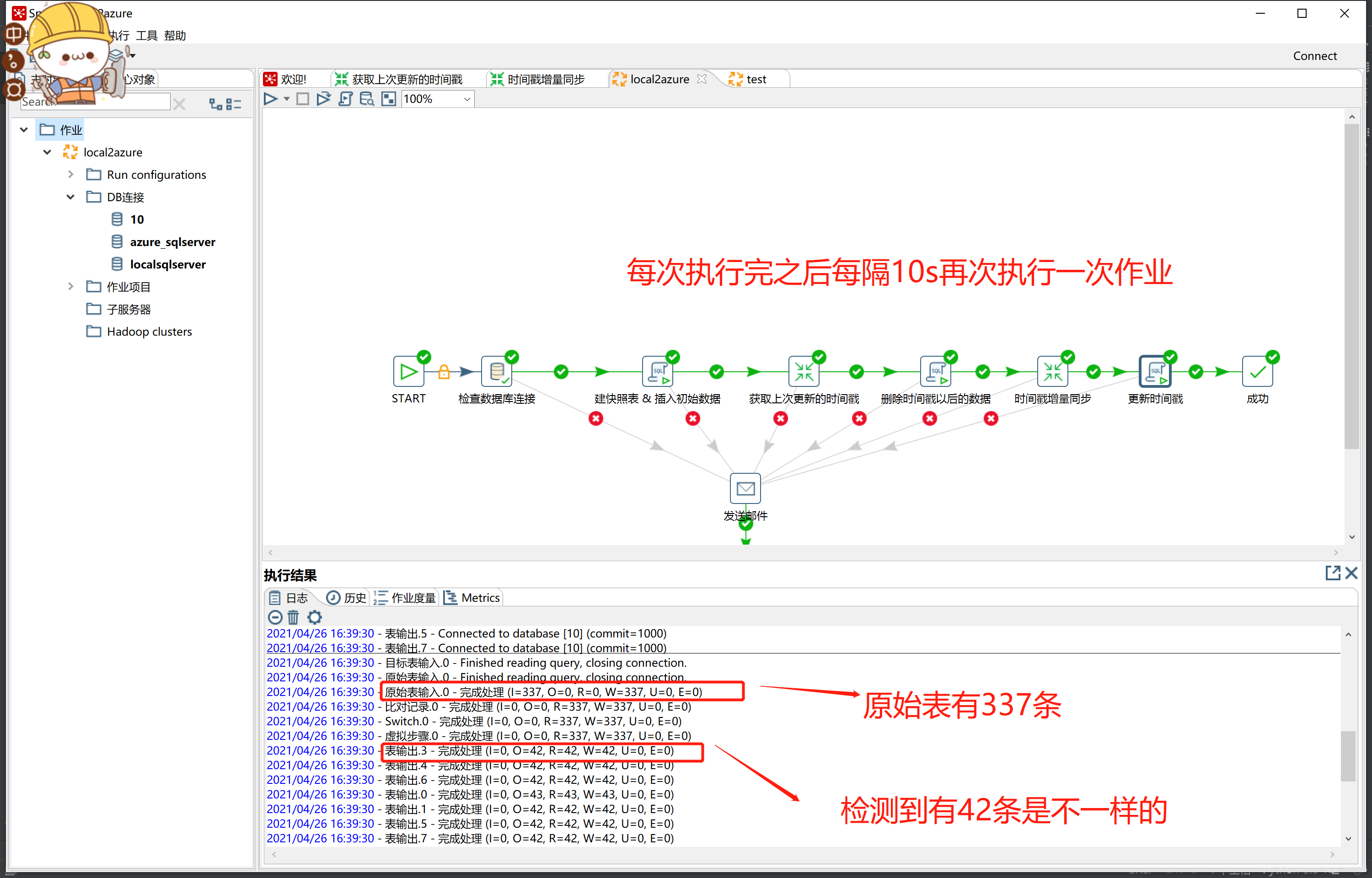Image resolution: width=1372 pixels, height=878 pixels.
Task: Open the job SQL statements icon
Action: (345, 99)
